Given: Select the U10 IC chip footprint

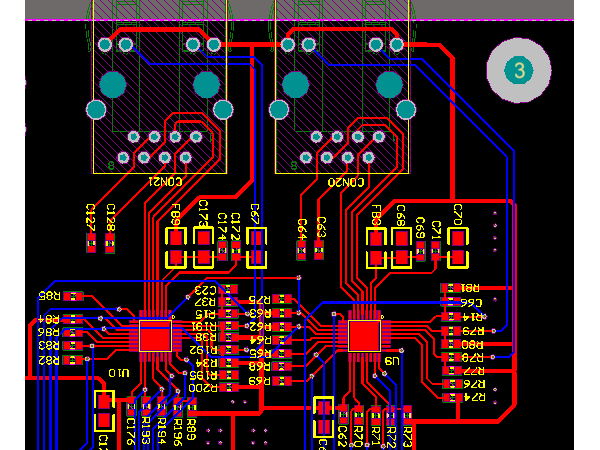Looking at the screenshot, I should [x=155, y=335].
